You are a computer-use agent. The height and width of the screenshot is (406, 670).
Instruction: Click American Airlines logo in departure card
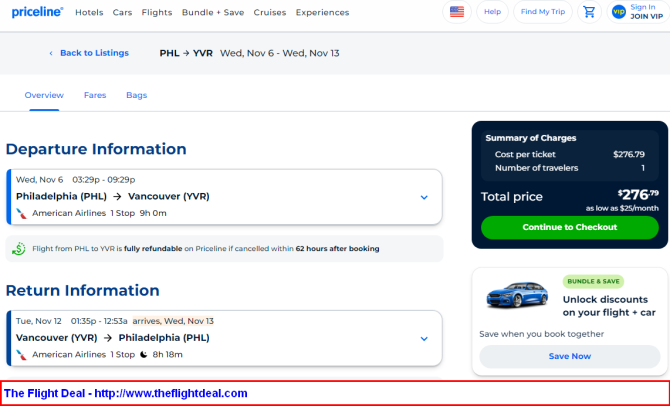click(x=21, y=213)
